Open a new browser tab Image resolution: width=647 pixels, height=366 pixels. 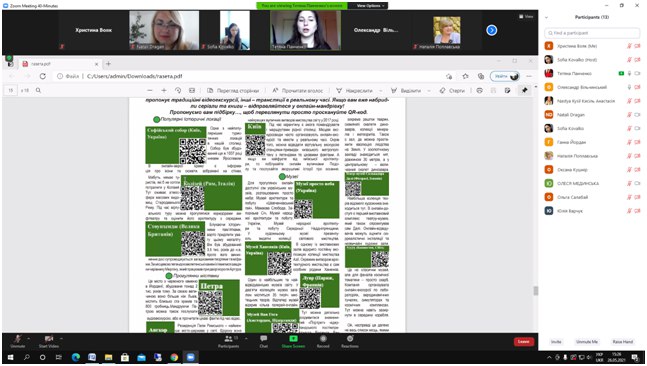[x=109, y=64]
